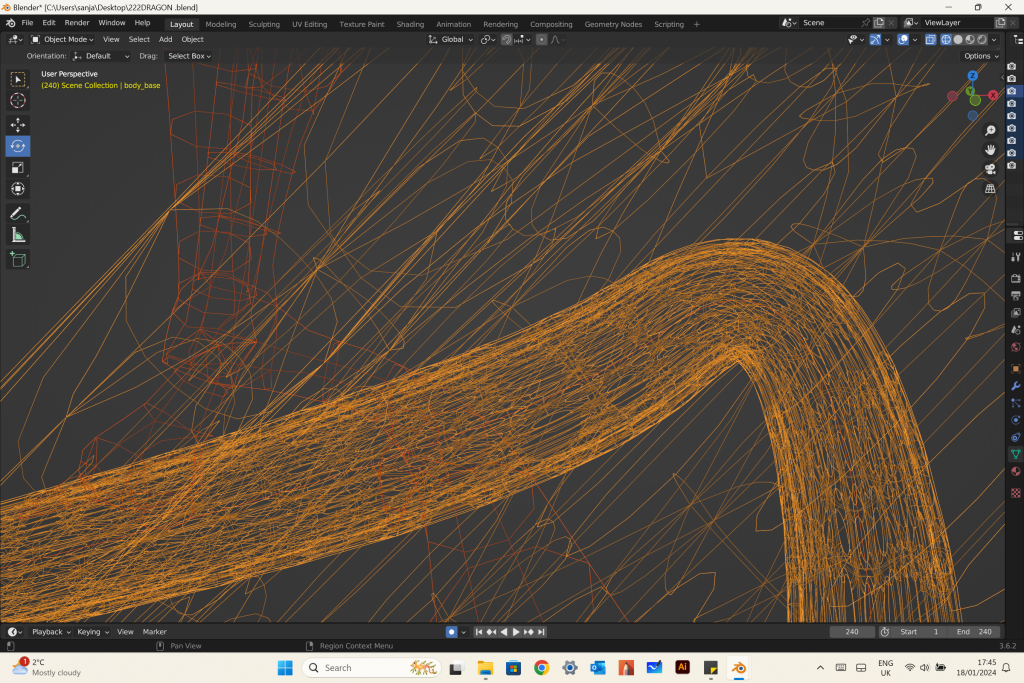This screenshot has height=683, width=1024.
Task: Open the Object Constraints properties tab
Action: 1016,437
